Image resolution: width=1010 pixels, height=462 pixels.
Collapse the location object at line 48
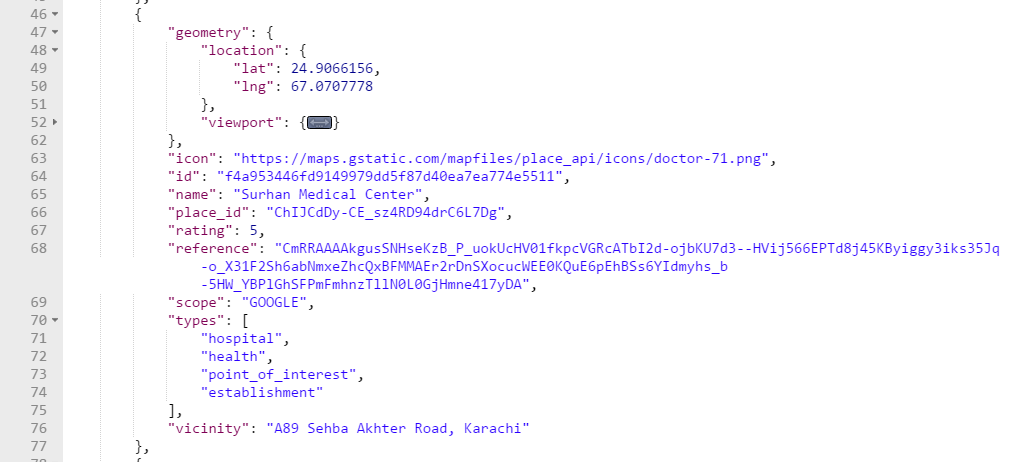(55, 50)
